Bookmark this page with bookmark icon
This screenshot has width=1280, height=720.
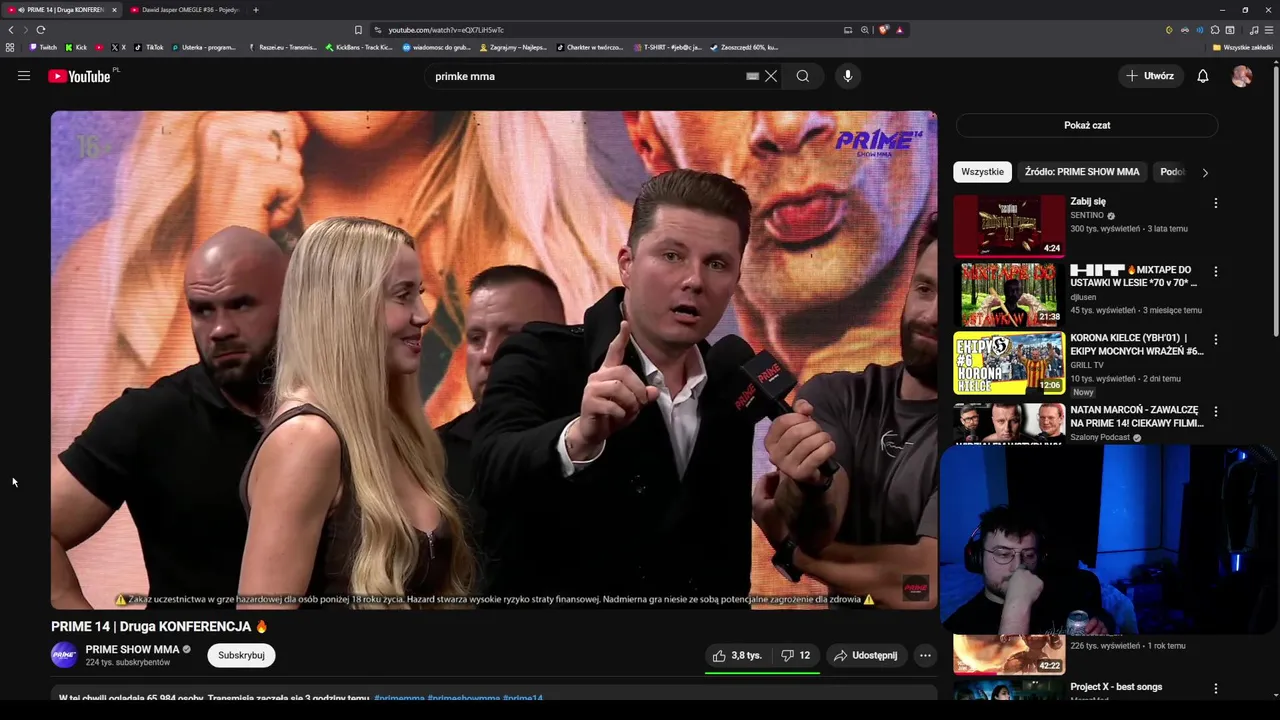point(358,30)
